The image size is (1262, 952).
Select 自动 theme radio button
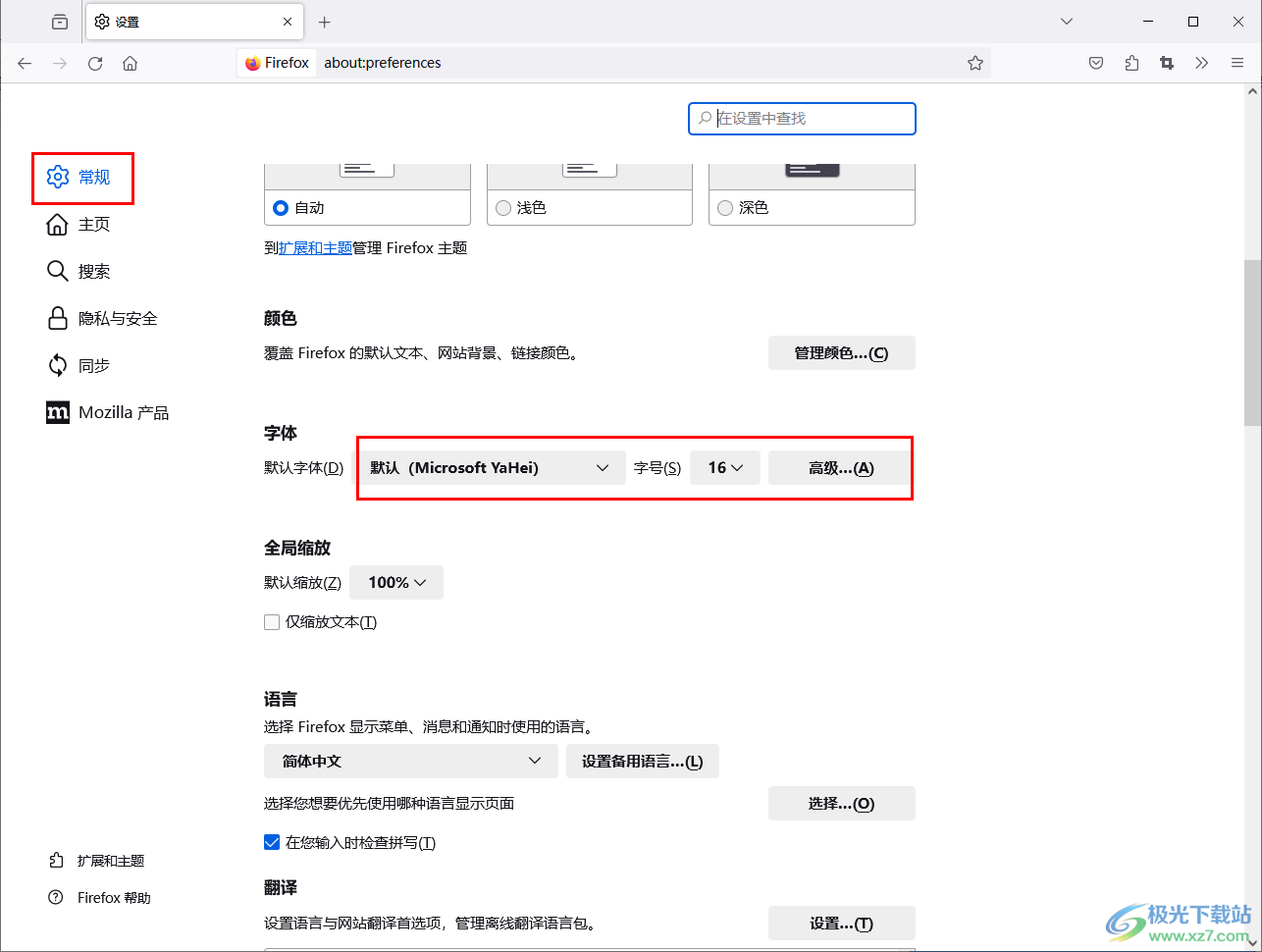click(281, 208)
